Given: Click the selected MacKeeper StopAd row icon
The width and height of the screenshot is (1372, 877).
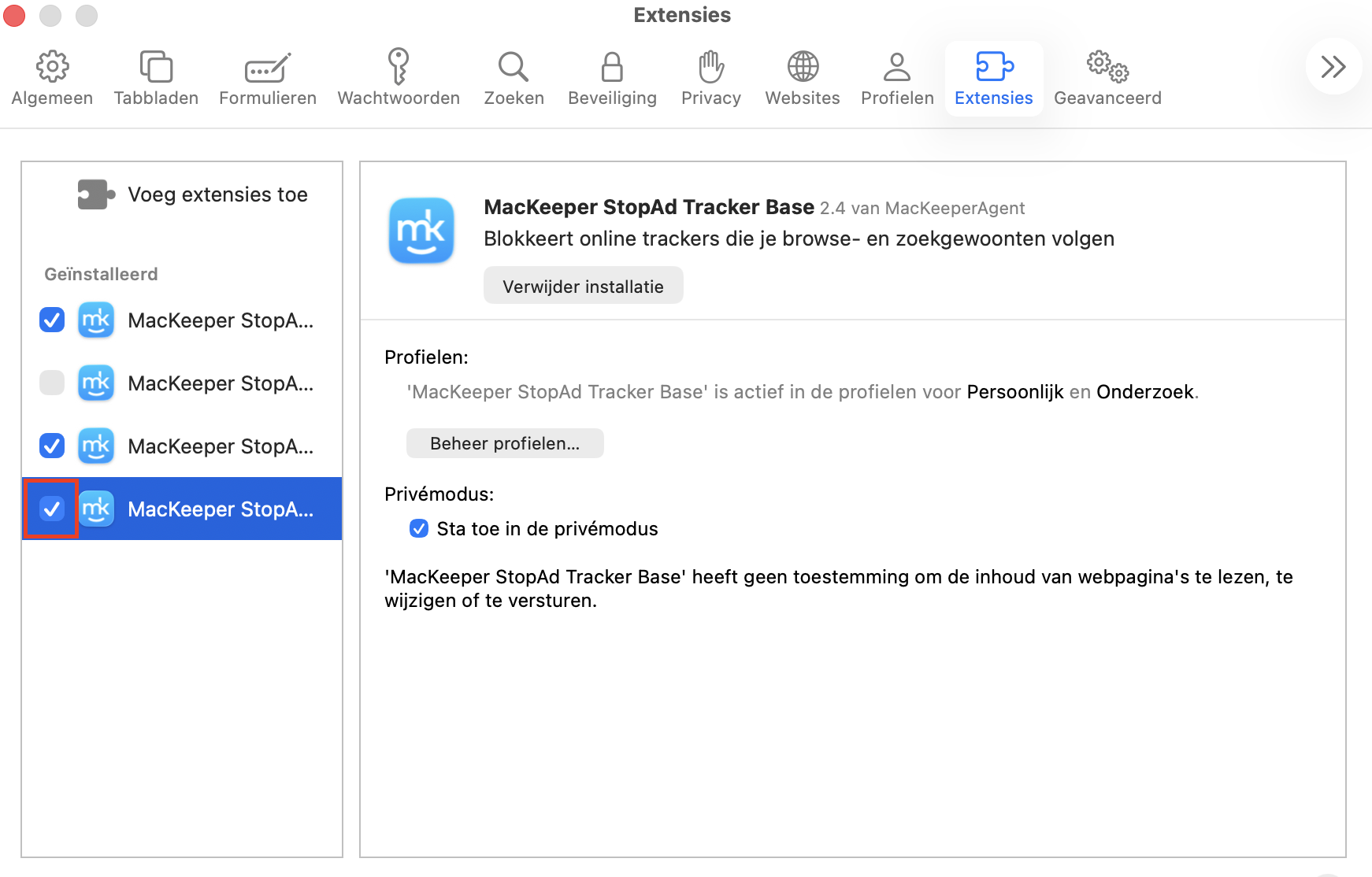Looking at the screenshot, I should [x=96, y=509].
